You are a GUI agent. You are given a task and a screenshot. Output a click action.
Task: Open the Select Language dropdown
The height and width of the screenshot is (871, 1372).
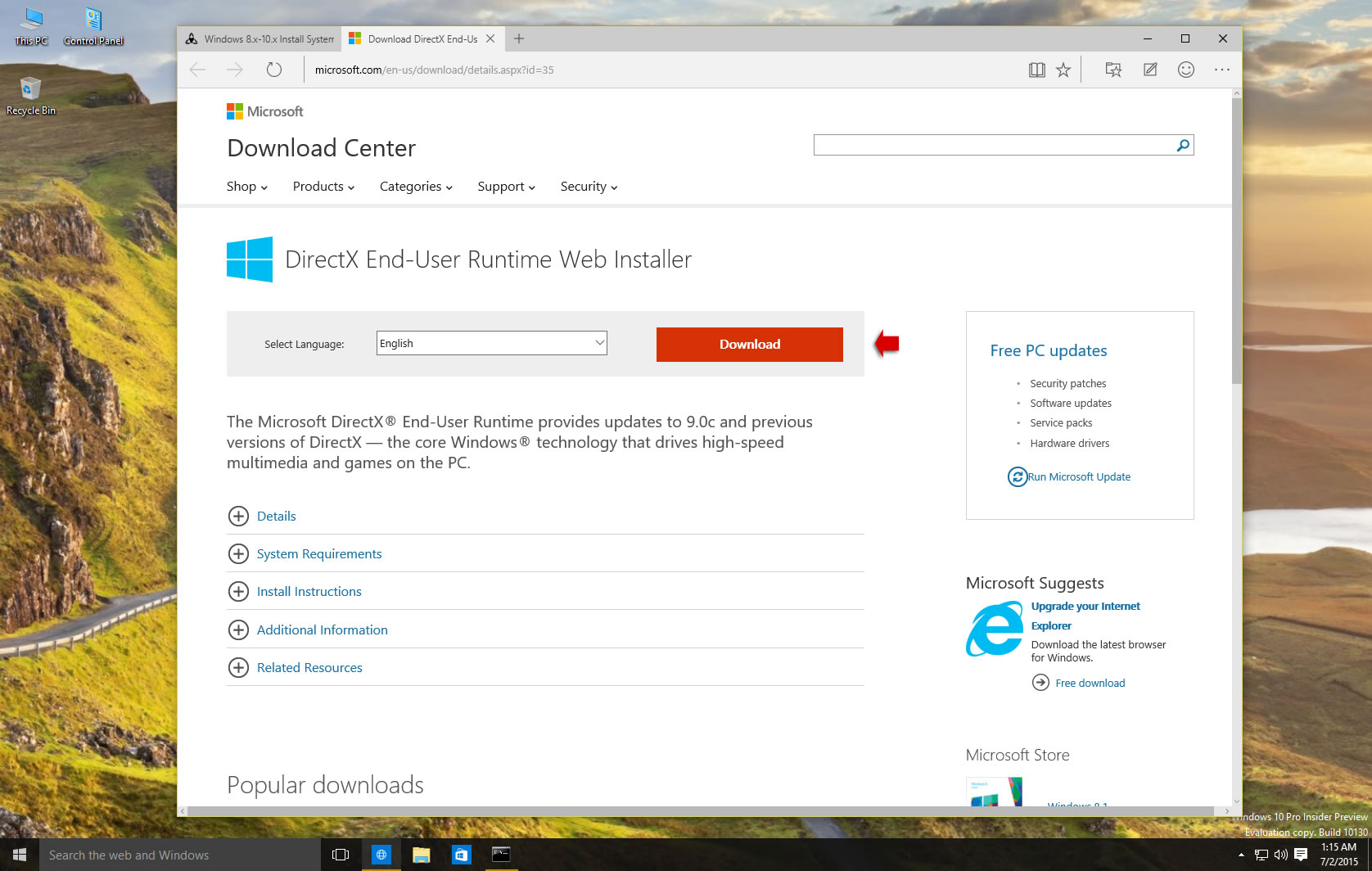pos(491,343)
